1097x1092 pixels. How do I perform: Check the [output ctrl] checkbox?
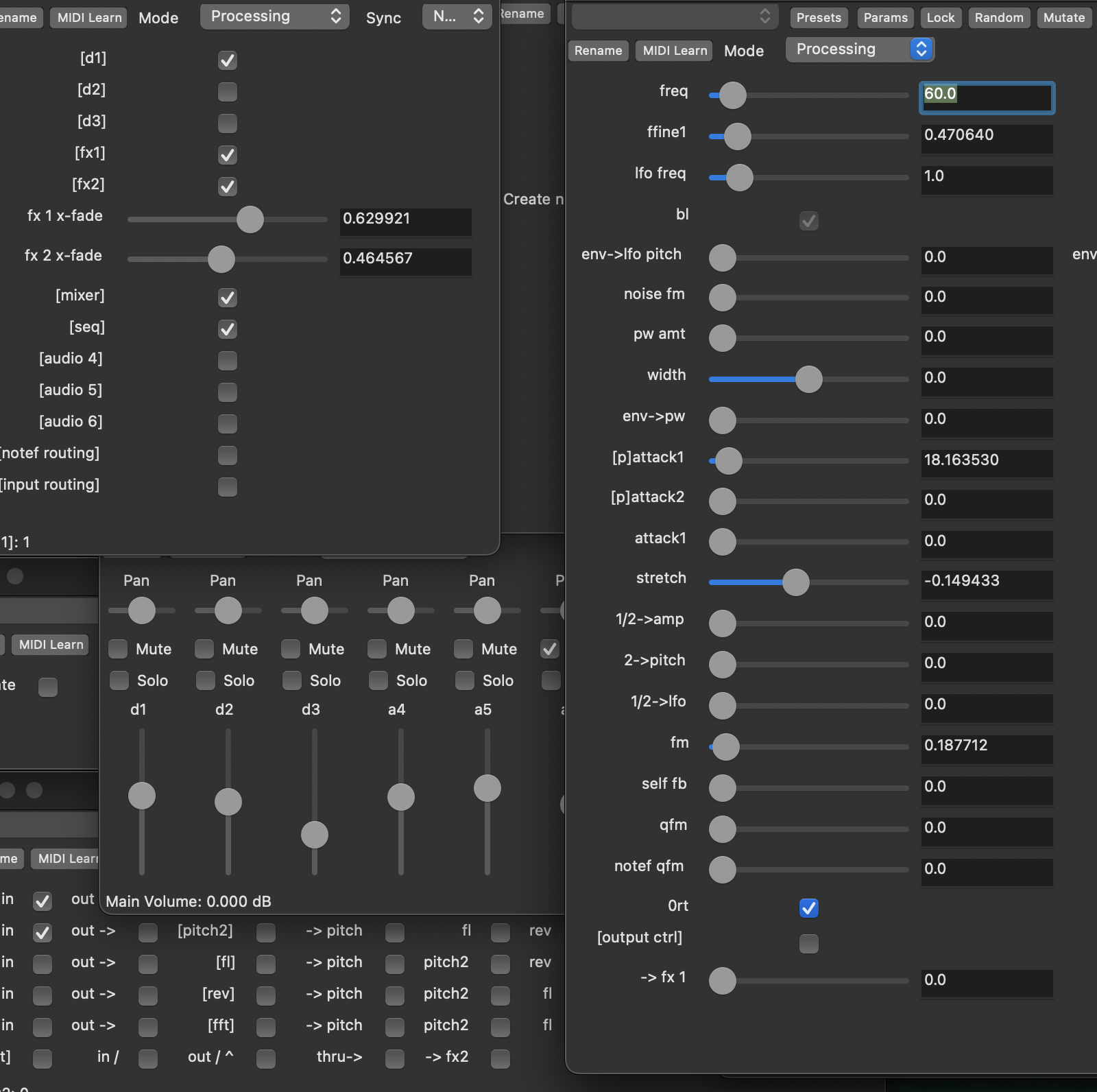point(809,944)
